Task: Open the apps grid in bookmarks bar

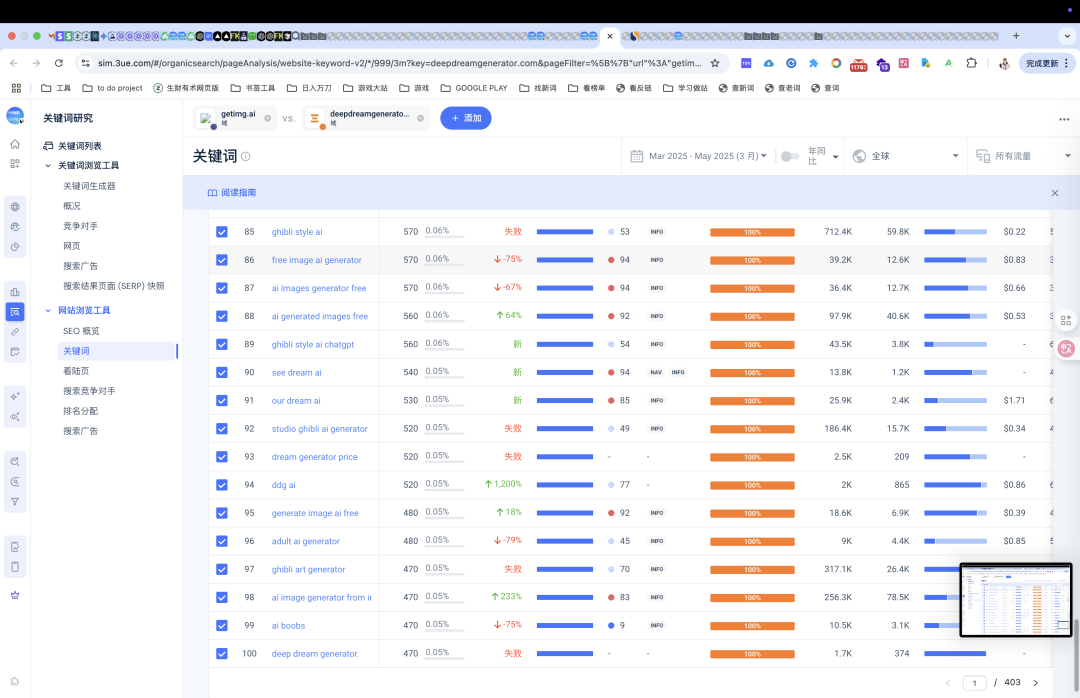Action: click(x=16, y=88)
